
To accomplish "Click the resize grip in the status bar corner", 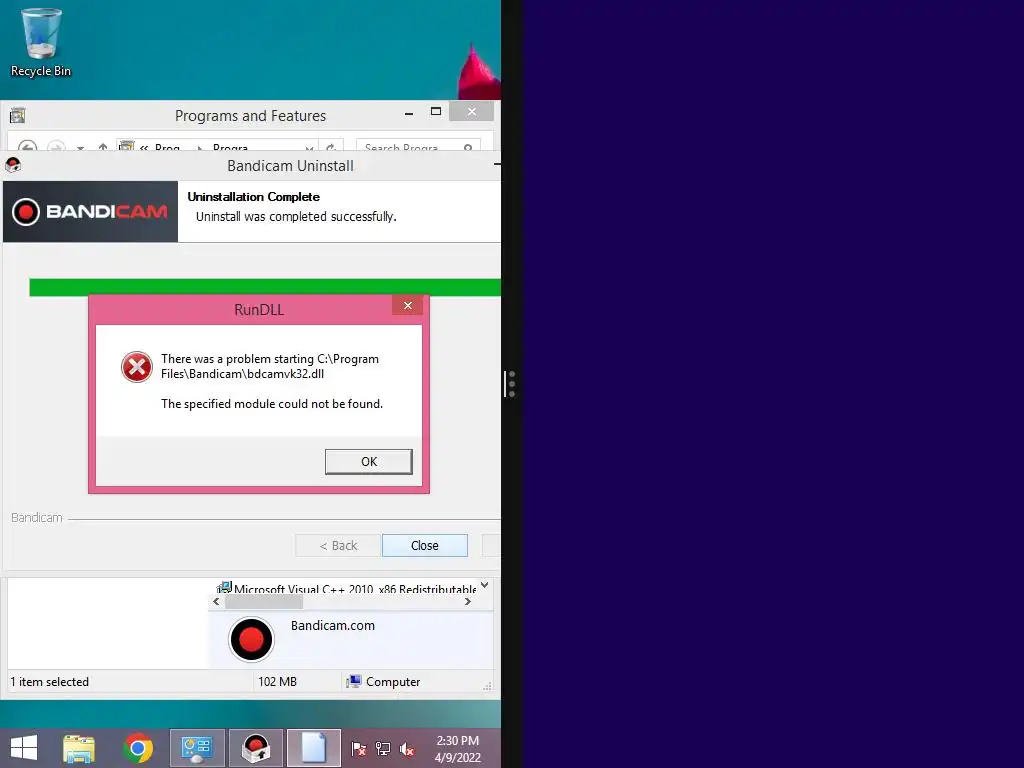I will (x=487, y=686).
